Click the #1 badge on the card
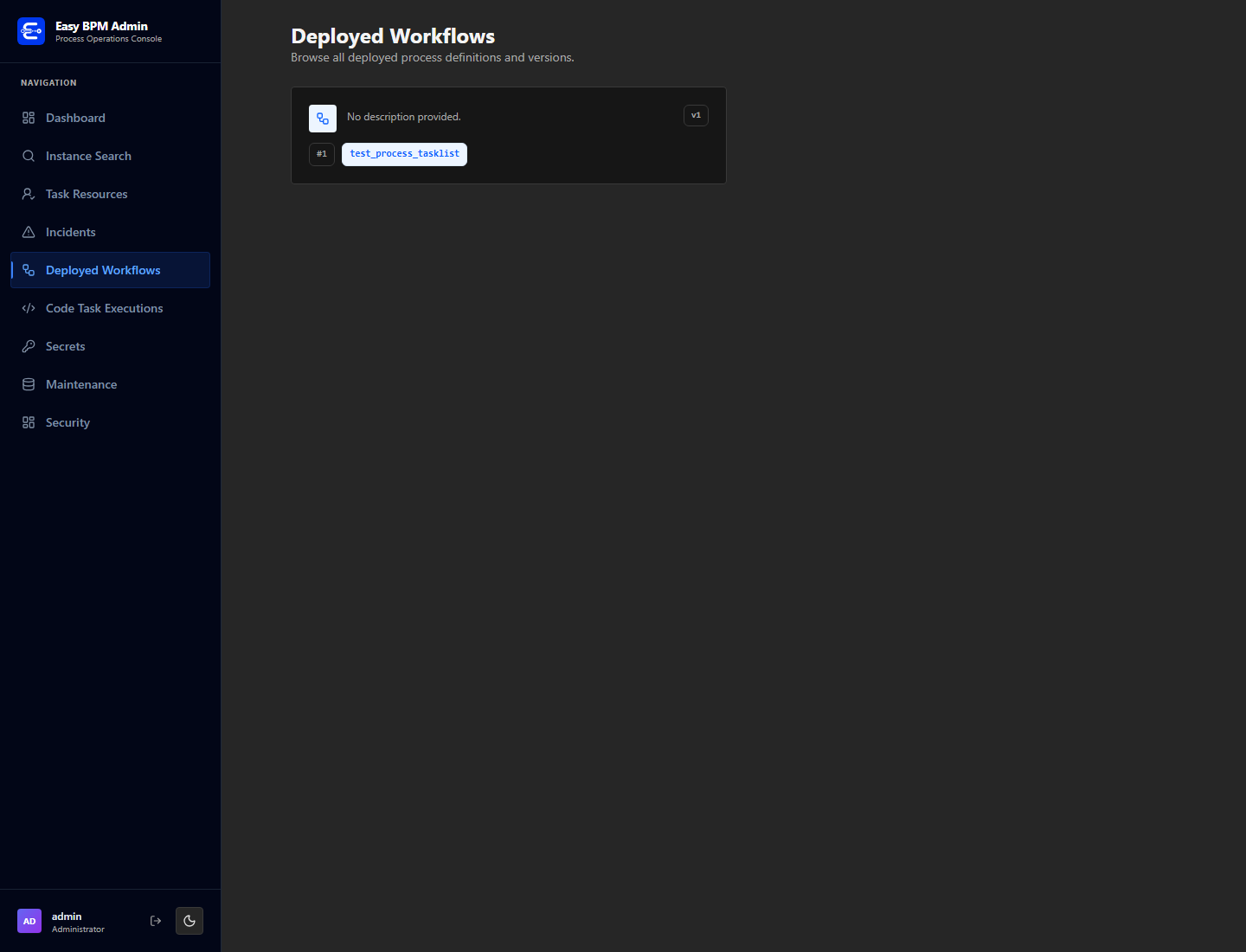The height and width of the screenshot is (952, 1246). (x=322, y=154)
